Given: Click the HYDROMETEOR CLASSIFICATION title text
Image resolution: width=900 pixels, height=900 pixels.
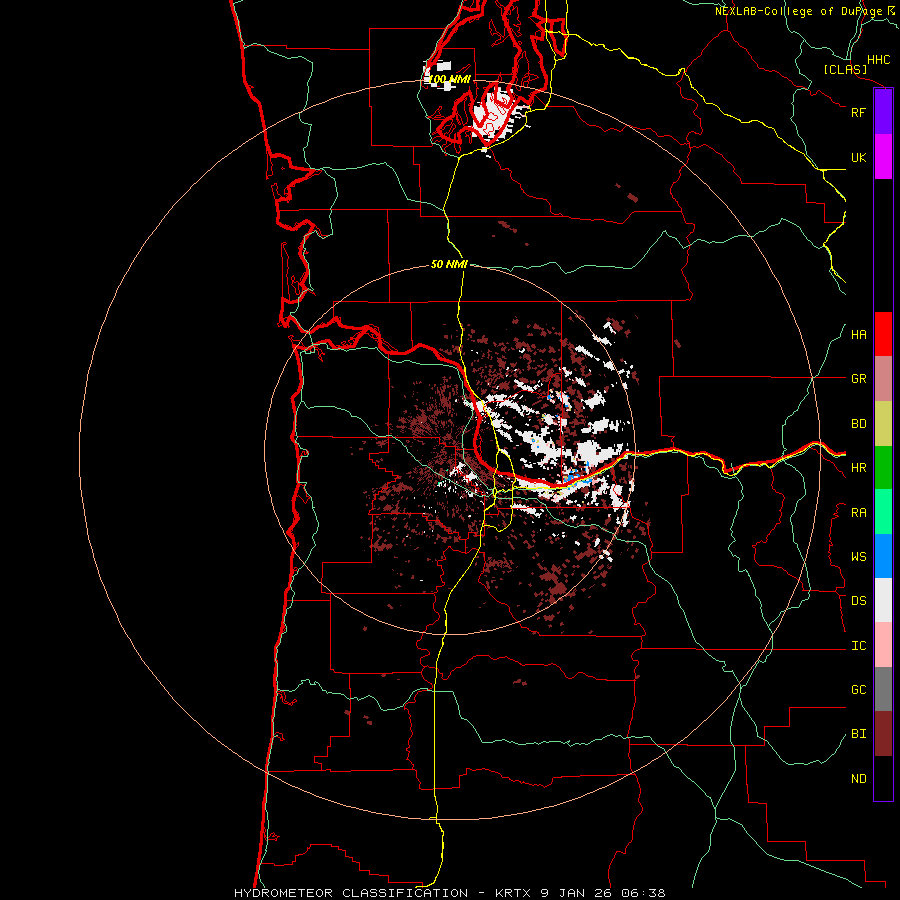Looking at the screenshot, I should coord(351,893).
